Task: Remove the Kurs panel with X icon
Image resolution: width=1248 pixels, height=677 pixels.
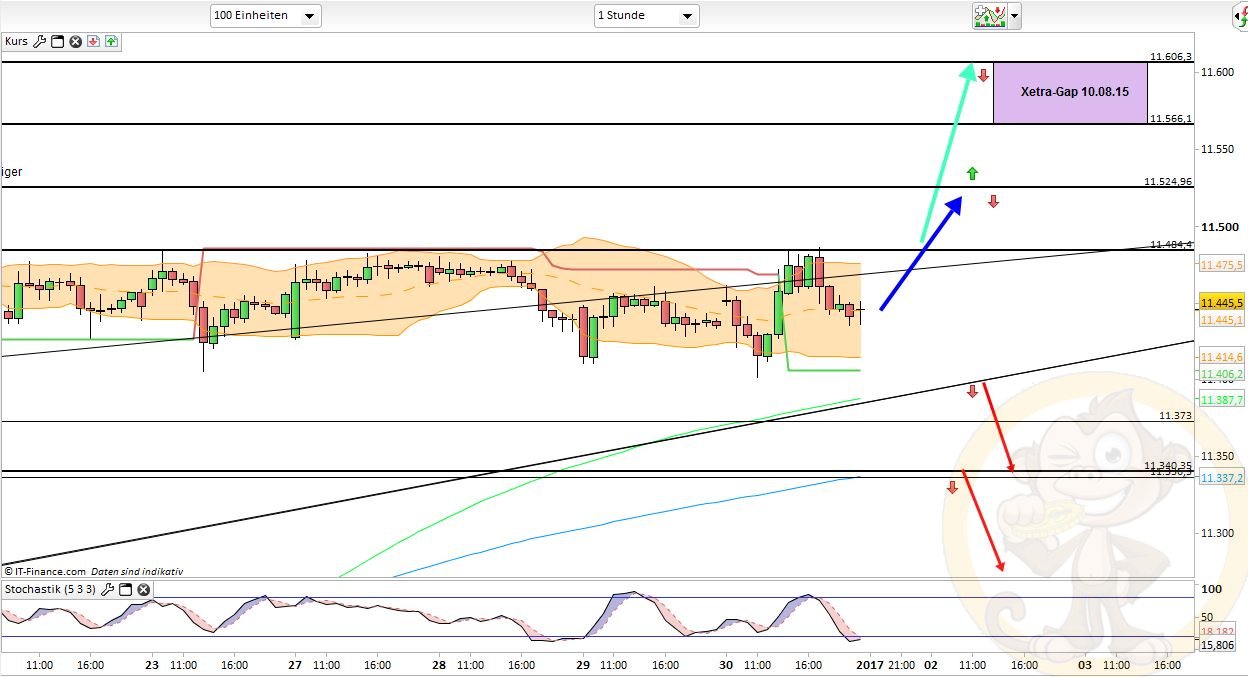Action: 75,42
